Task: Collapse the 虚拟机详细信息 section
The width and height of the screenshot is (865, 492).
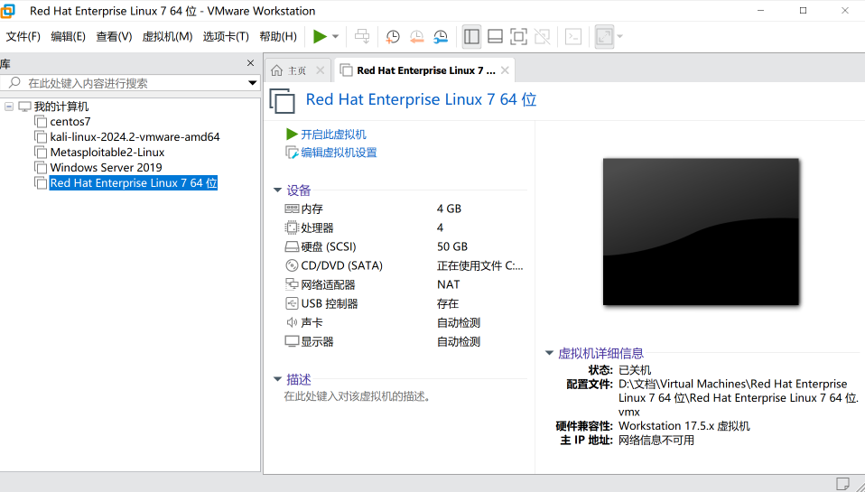Action: point(549,353)
